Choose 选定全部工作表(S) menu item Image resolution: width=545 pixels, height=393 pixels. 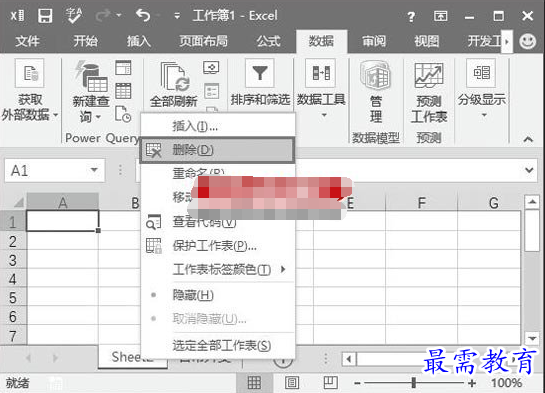(x=218, y=345)
